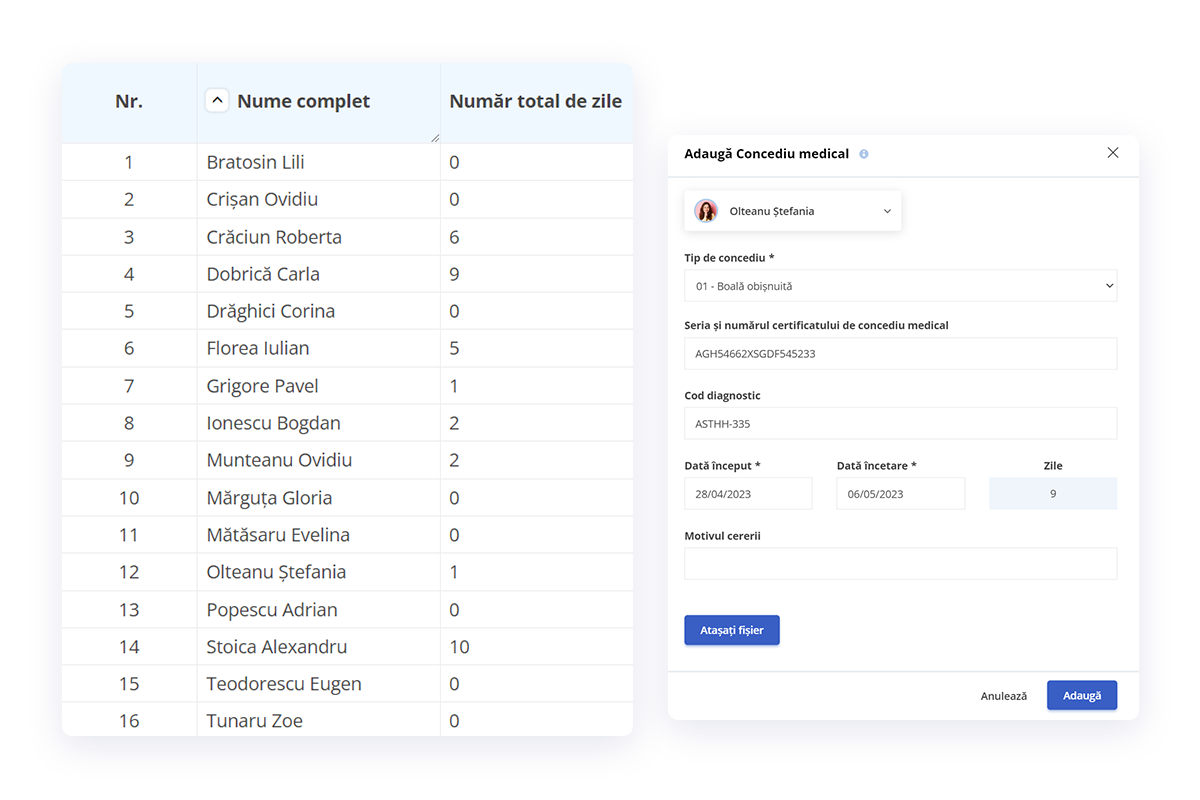Click the Motivul cererii text field
The image size is (1200, 800).
pyautogui.click(x=901, y=564)
